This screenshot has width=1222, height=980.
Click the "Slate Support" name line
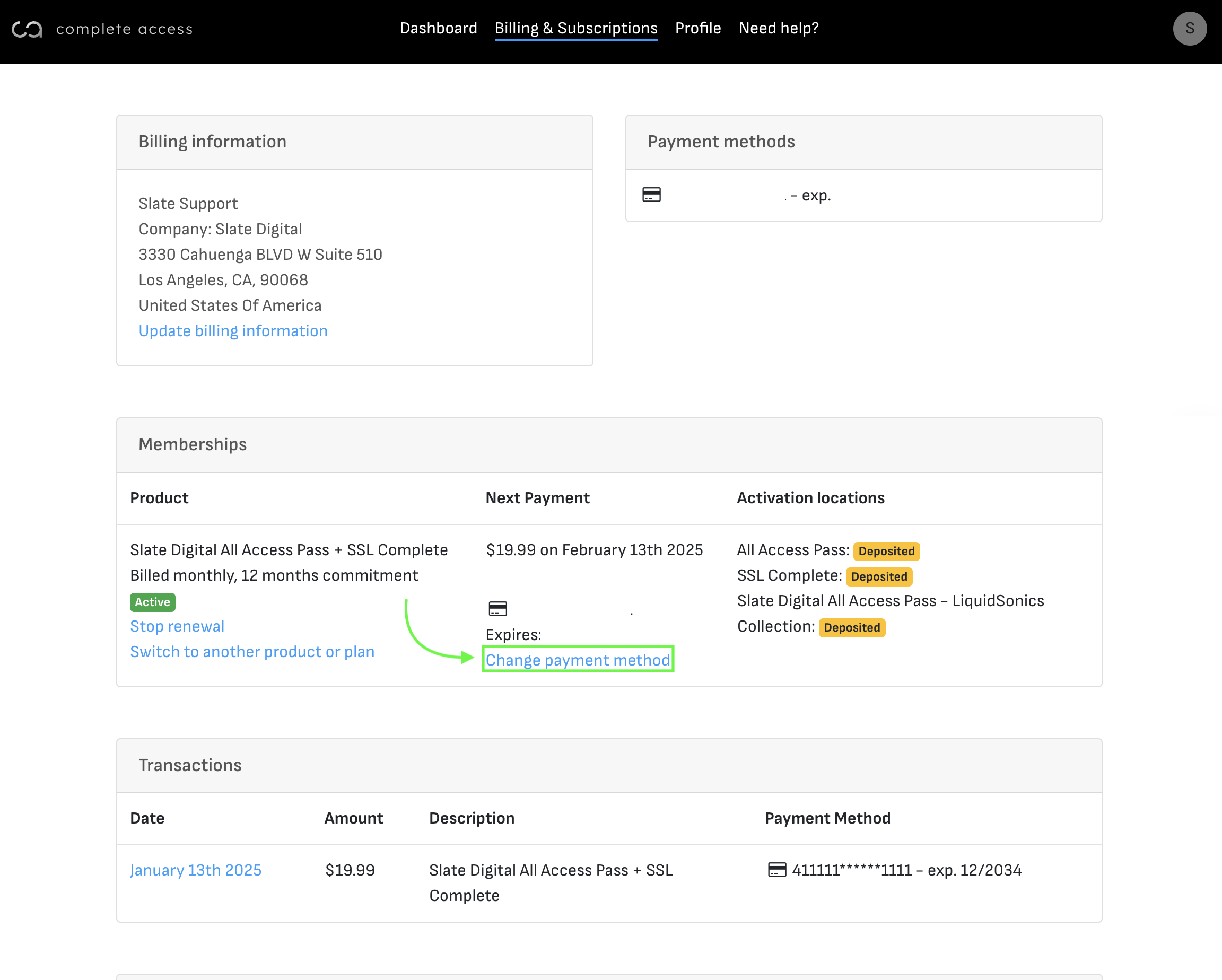pyautogui.click(x=188, y=204)
